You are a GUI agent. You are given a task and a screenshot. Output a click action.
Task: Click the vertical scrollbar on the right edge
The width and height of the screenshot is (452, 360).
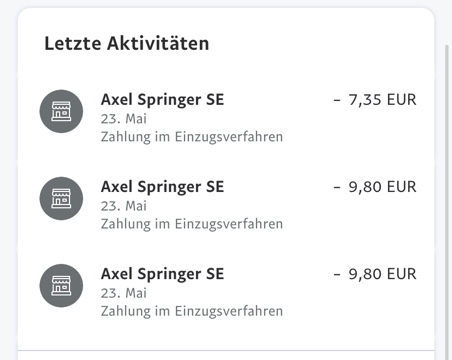(447, 202)
